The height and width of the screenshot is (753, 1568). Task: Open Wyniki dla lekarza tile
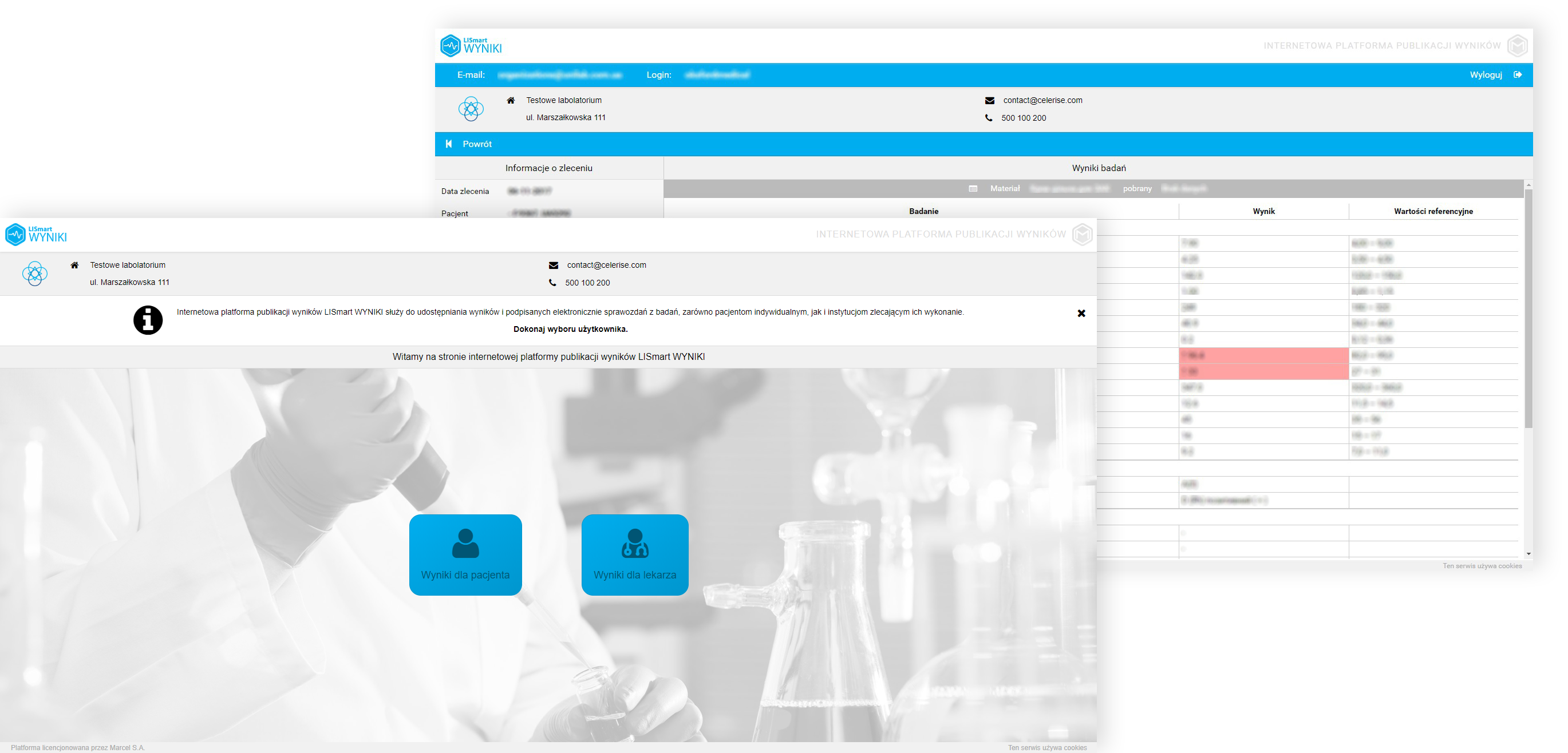[635, 554]
